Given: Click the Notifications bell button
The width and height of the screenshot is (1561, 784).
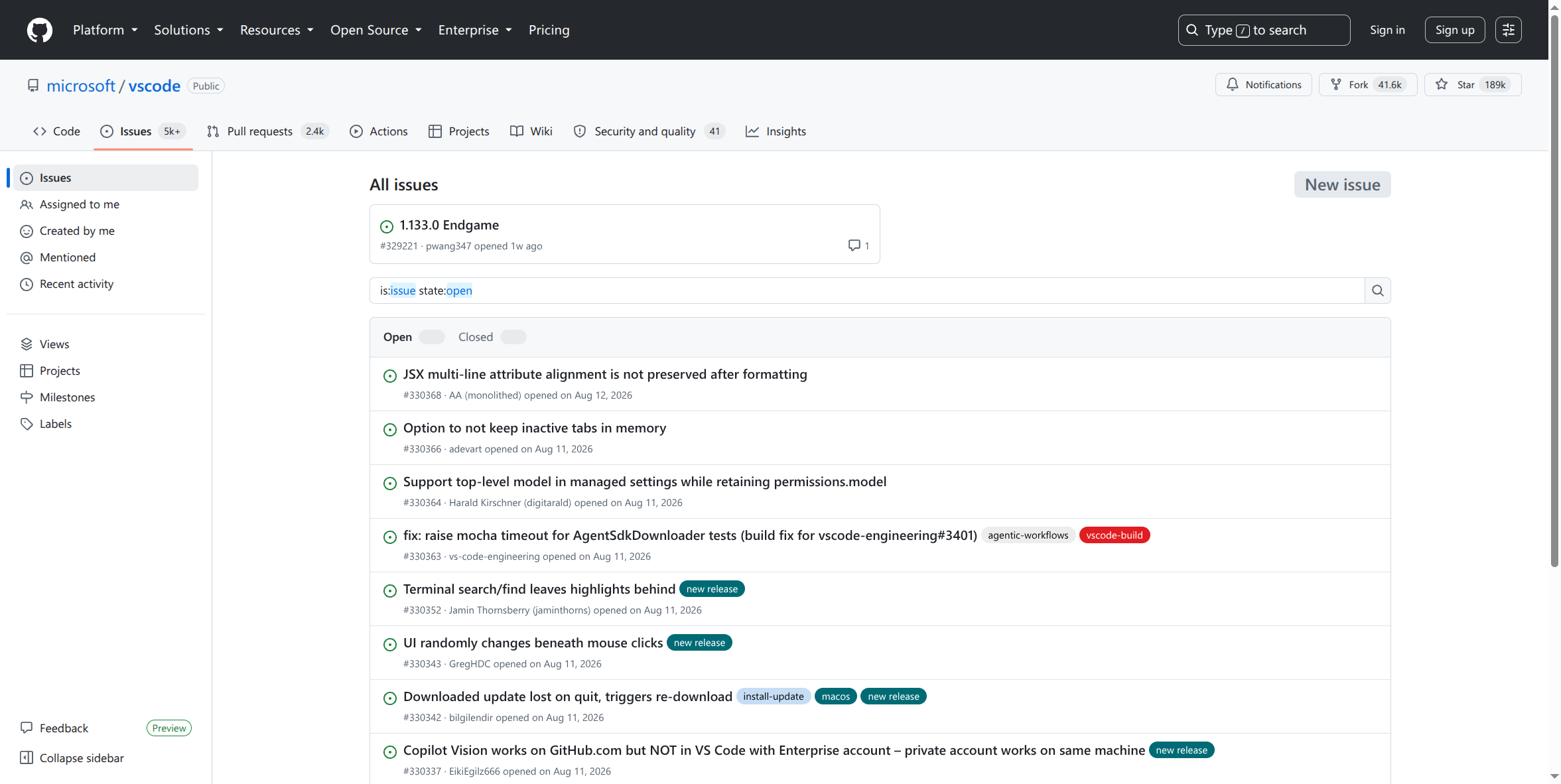Looking at the screenshot, I should coord(1263,84).
